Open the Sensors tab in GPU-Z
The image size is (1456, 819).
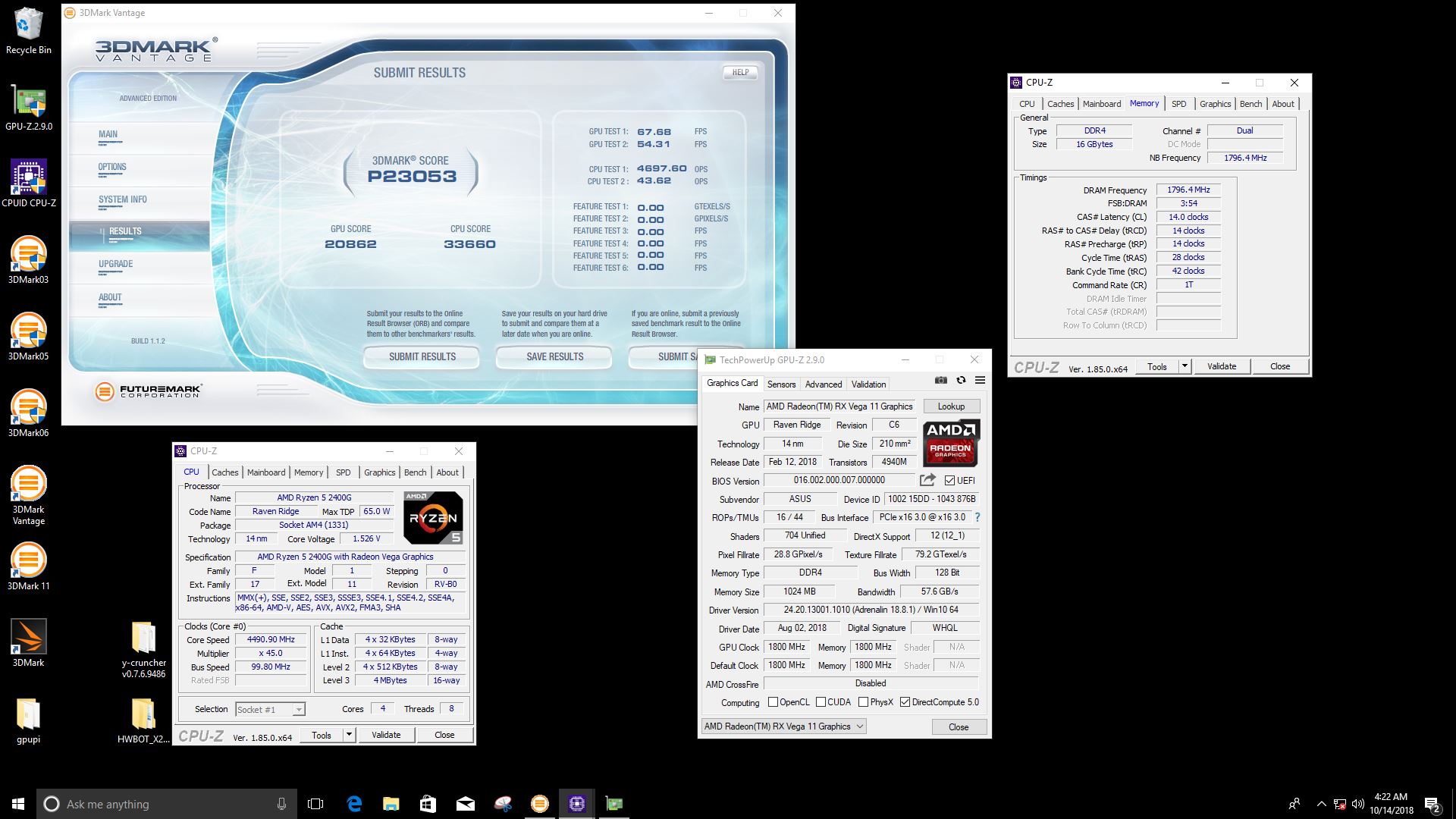click(781, 384)
